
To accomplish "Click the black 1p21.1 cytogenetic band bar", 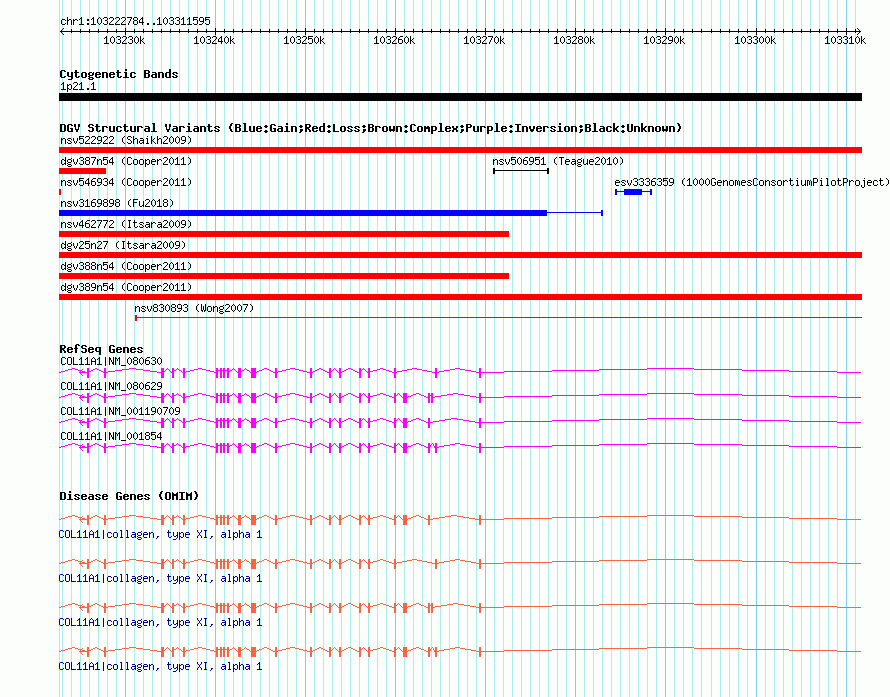I will [460, 97].
